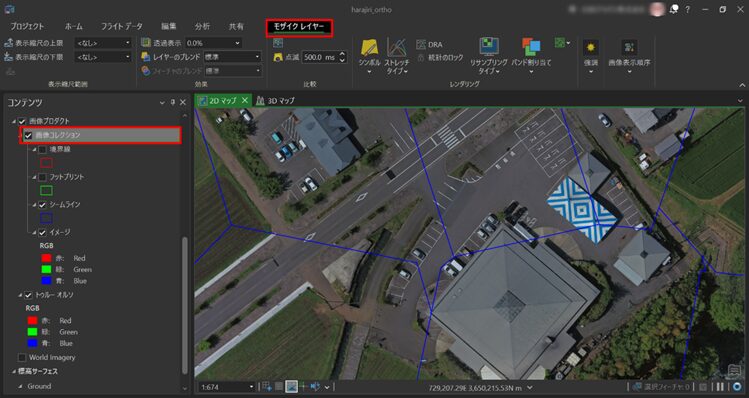
Task: Increase the 点滅 interval with the up stepper
Action: point(342,54)
